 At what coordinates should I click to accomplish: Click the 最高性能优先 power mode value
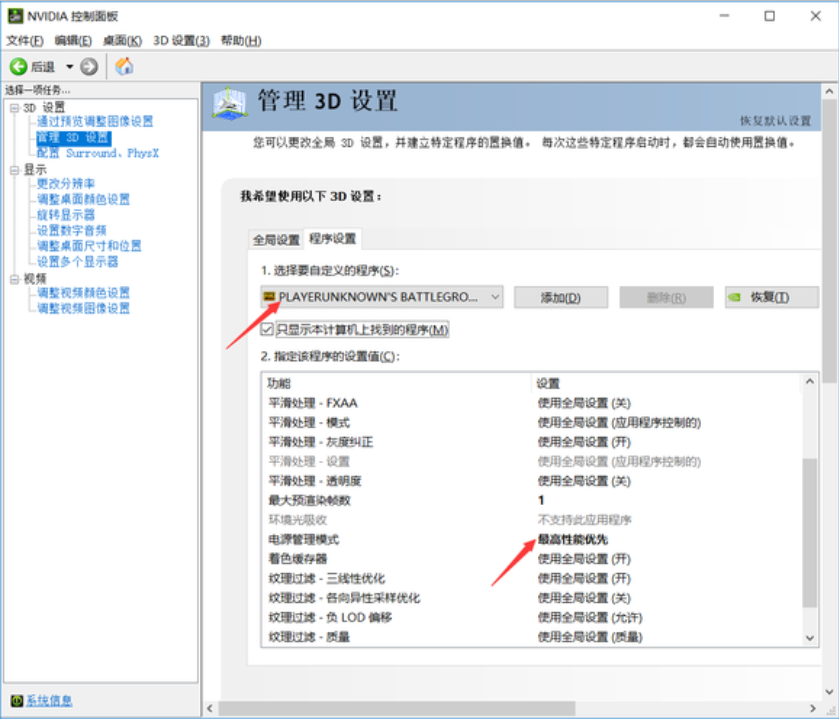coord(573,539)
